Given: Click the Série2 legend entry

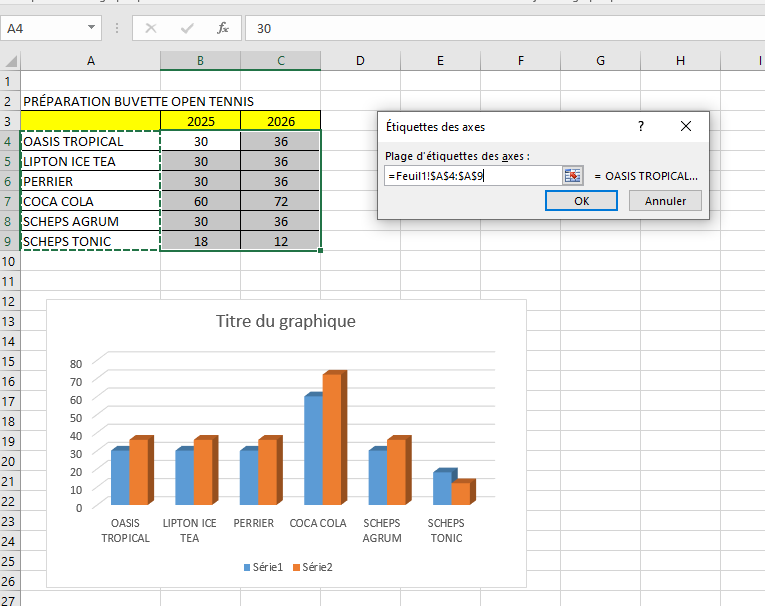Looking at the screenshot, I should (x=313, y=567).
